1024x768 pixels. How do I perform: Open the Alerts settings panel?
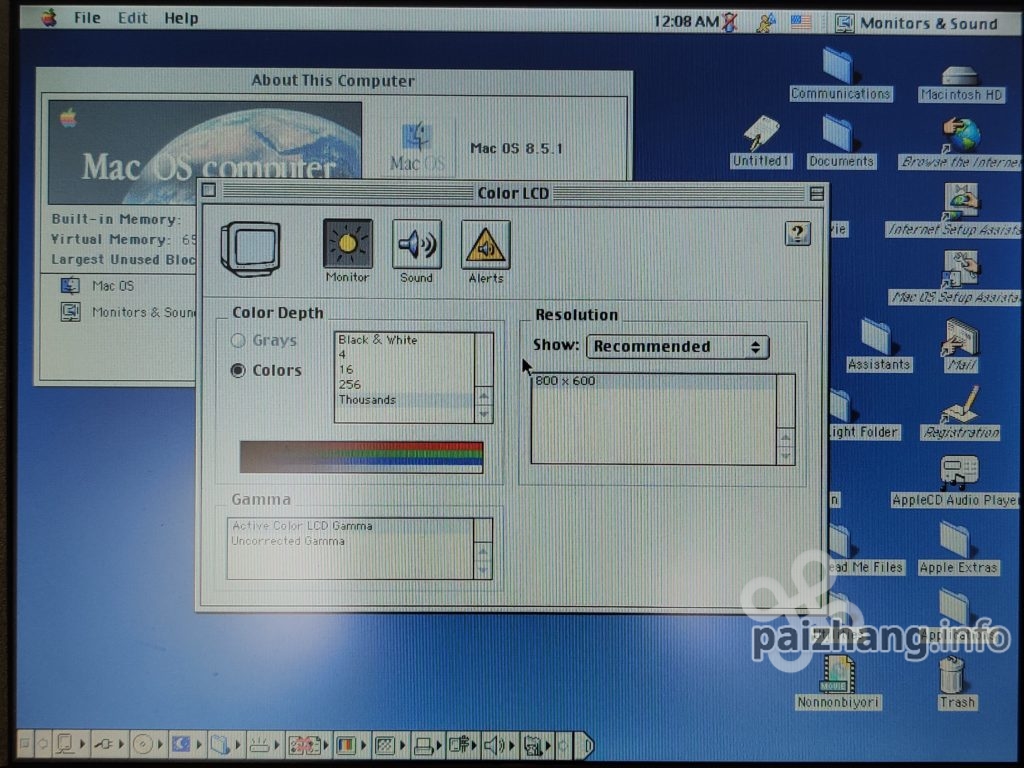tap(485, 245)
